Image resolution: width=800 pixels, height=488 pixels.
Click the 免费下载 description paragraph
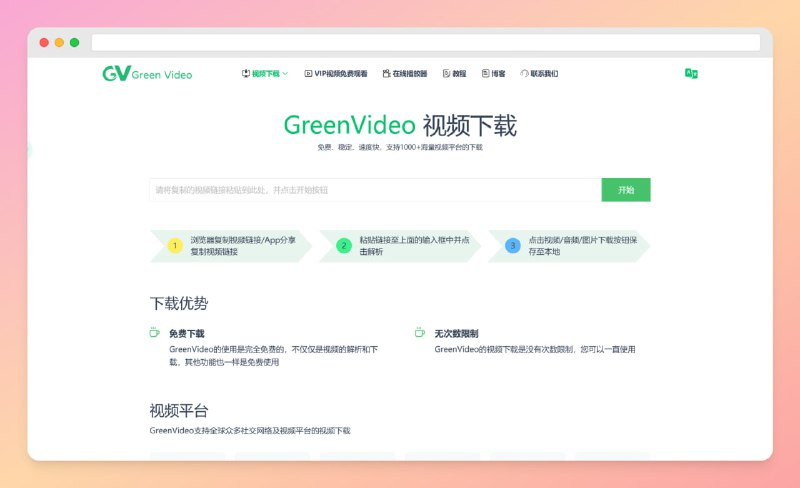pos(273,356)
